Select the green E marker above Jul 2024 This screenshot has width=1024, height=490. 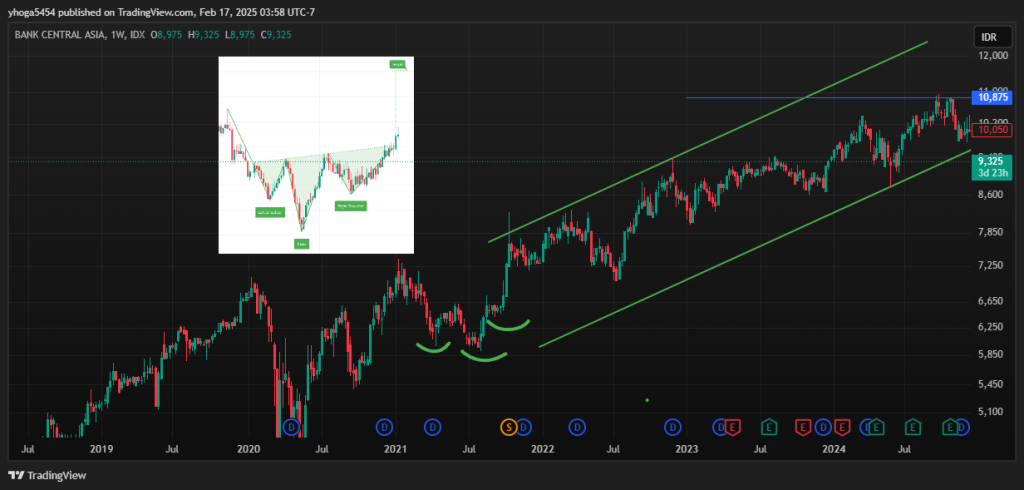coord(913,427)
